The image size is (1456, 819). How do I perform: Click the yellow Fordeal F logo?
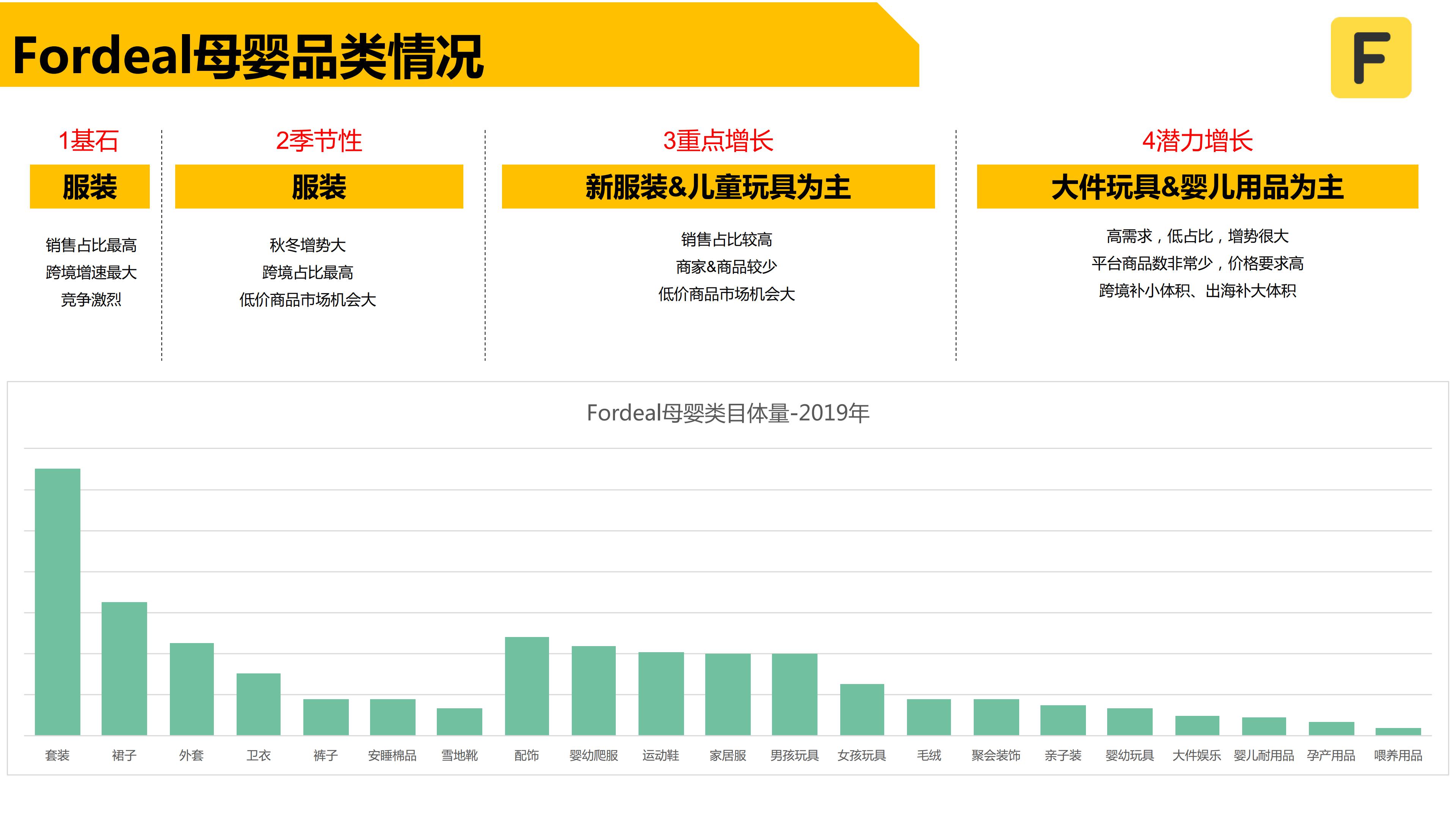tap(1371, 58)
